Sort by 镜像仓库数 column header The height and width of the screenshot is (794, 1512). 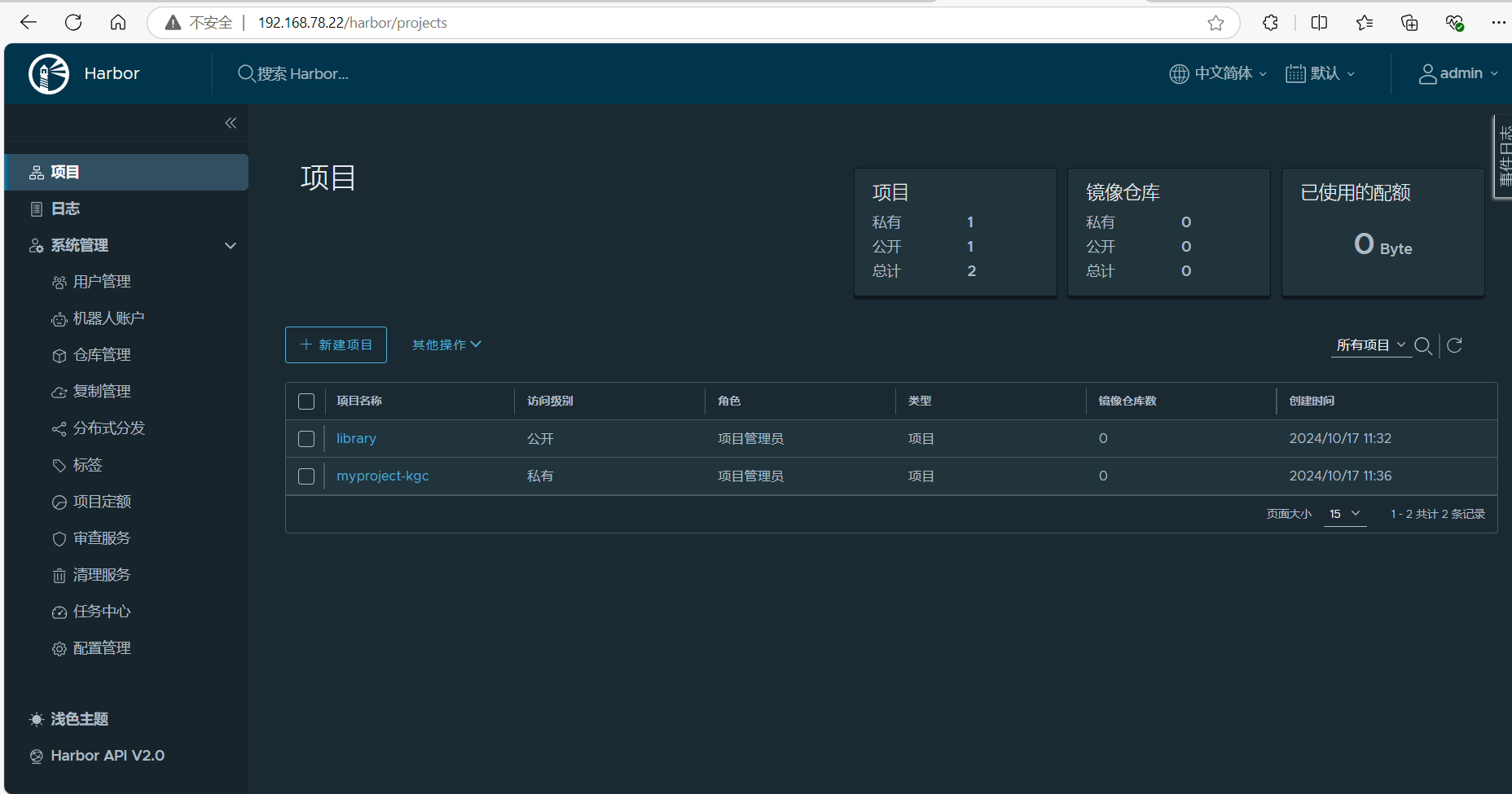click(x=1127, y=401)
